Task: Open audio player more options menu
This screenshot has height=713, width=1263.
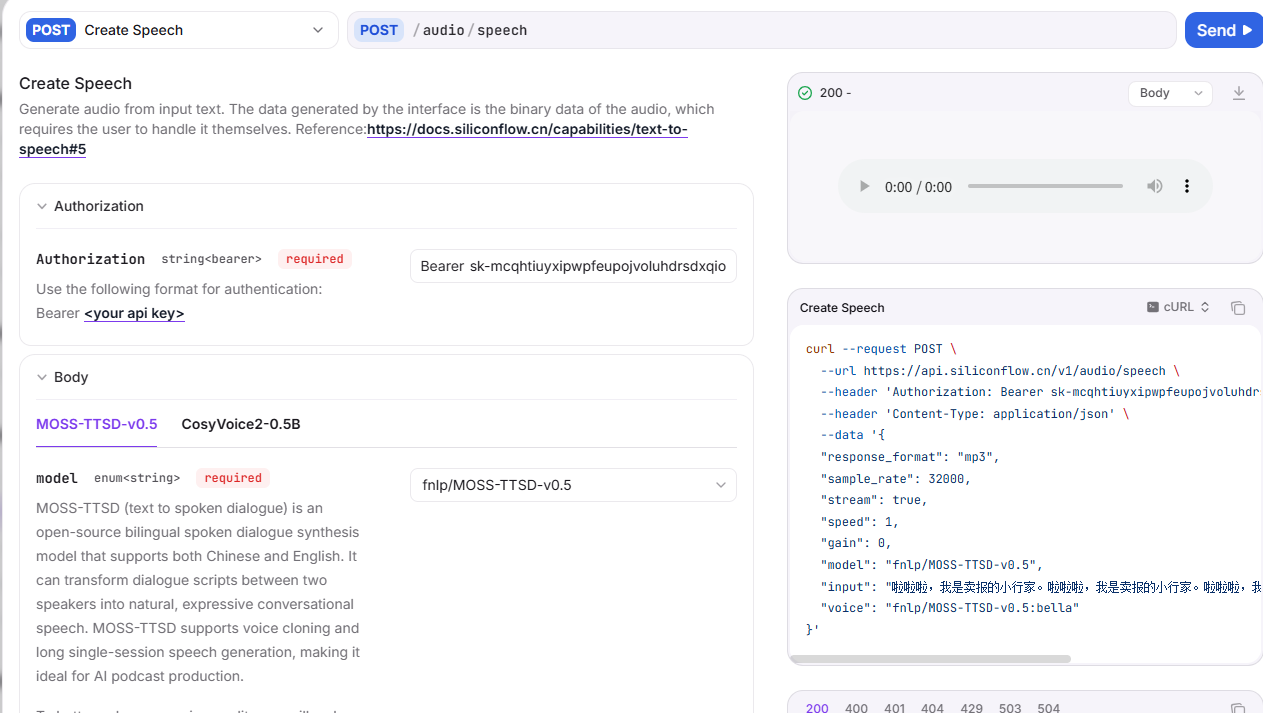Action: click(x=1187, y=187)
